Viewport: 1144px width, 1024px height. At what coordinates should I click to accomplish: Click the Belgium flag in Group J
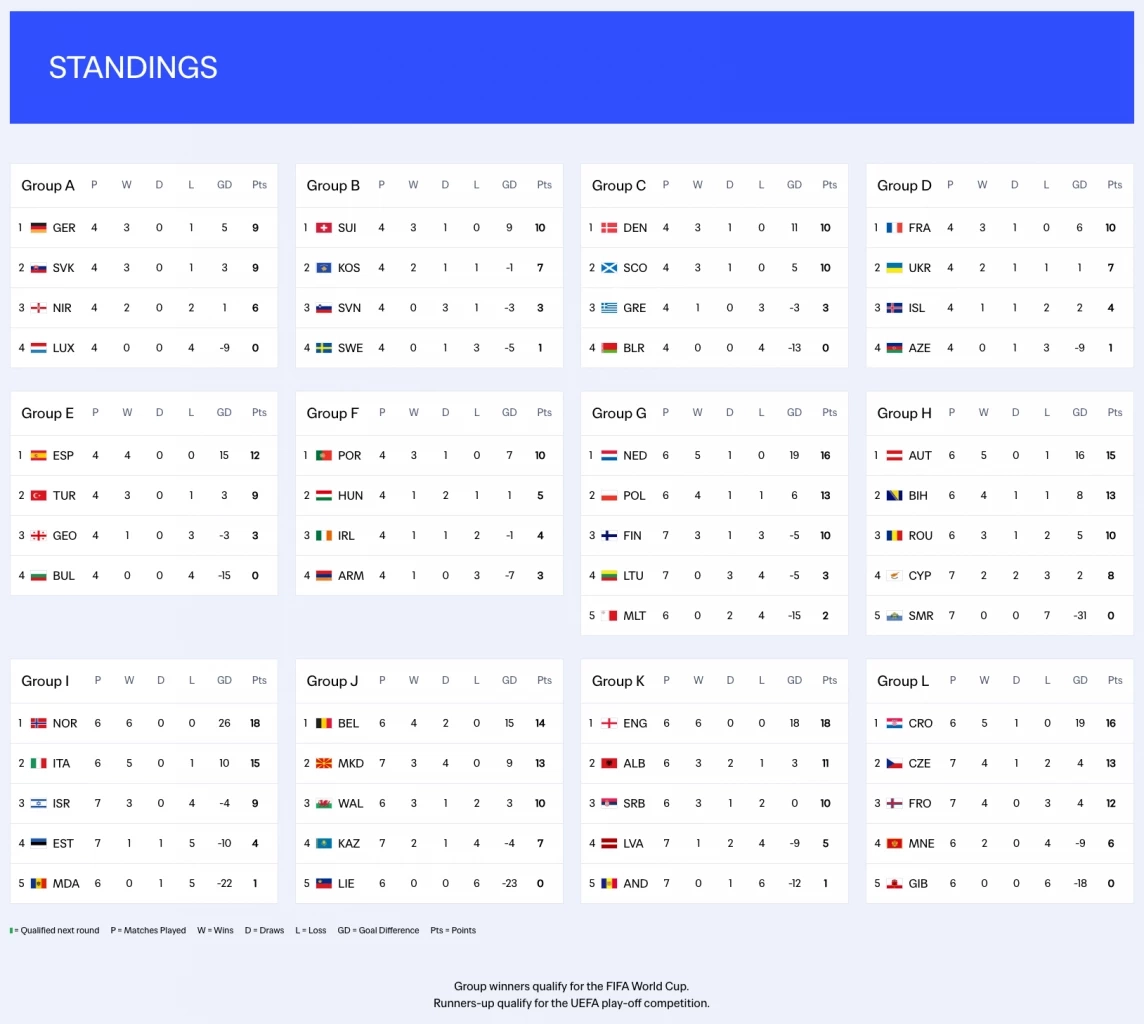(x=324, y=724)
